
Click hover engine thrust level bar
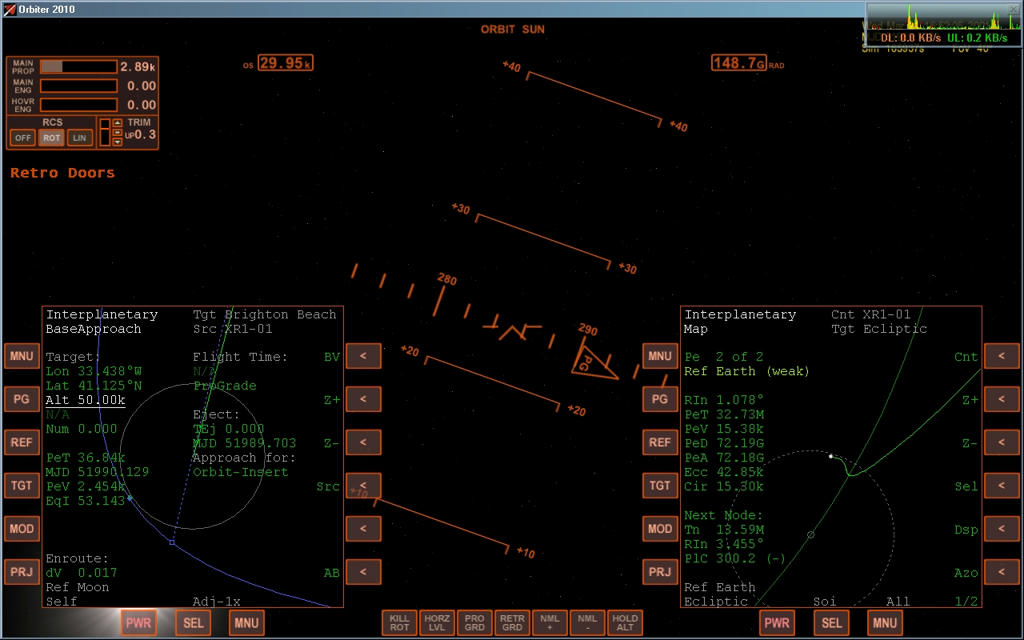click(79, 104)
